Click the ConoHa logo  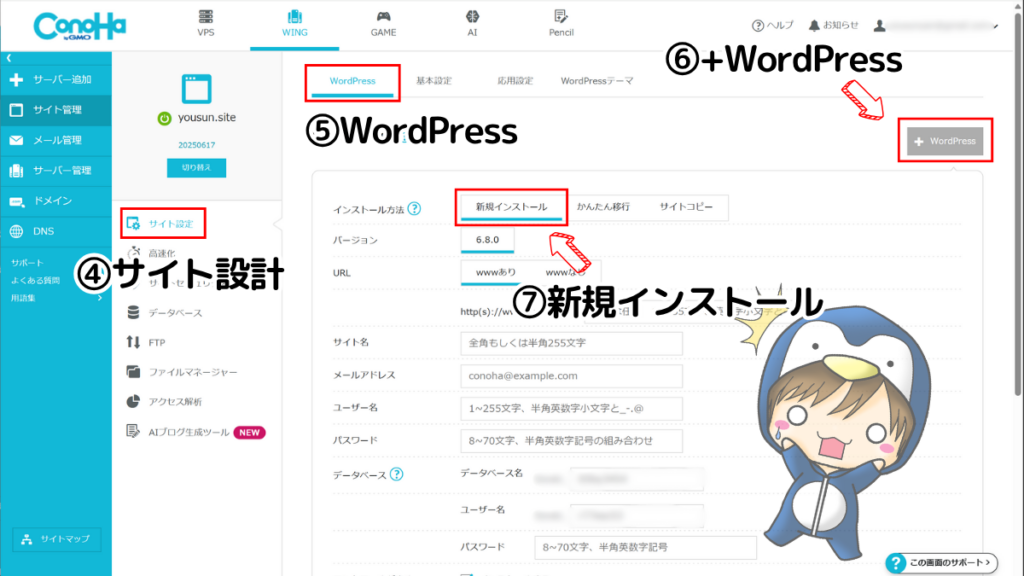click(x=80, y=26)
